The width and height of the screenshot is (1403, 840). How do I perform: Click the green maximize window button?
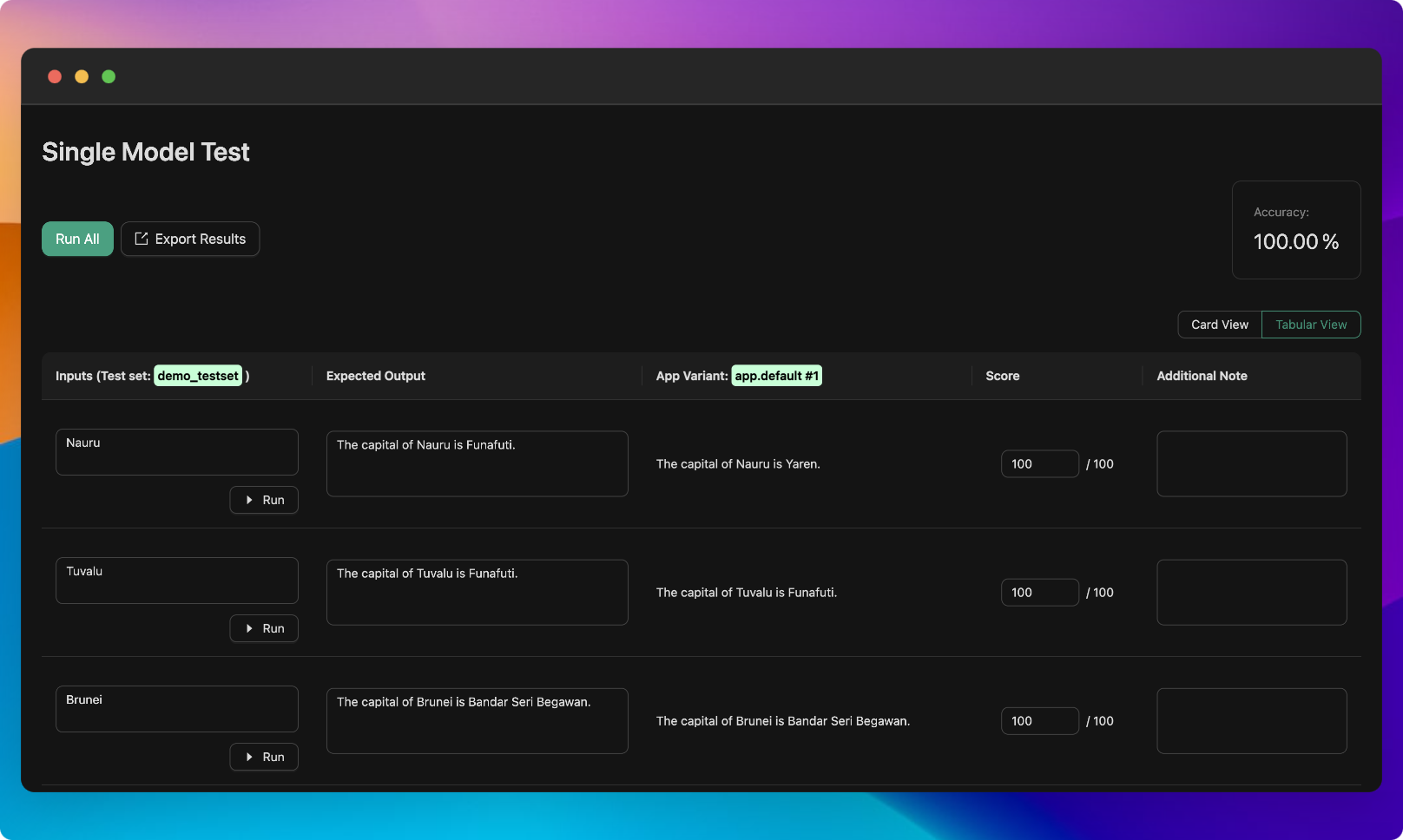point(109,76)
